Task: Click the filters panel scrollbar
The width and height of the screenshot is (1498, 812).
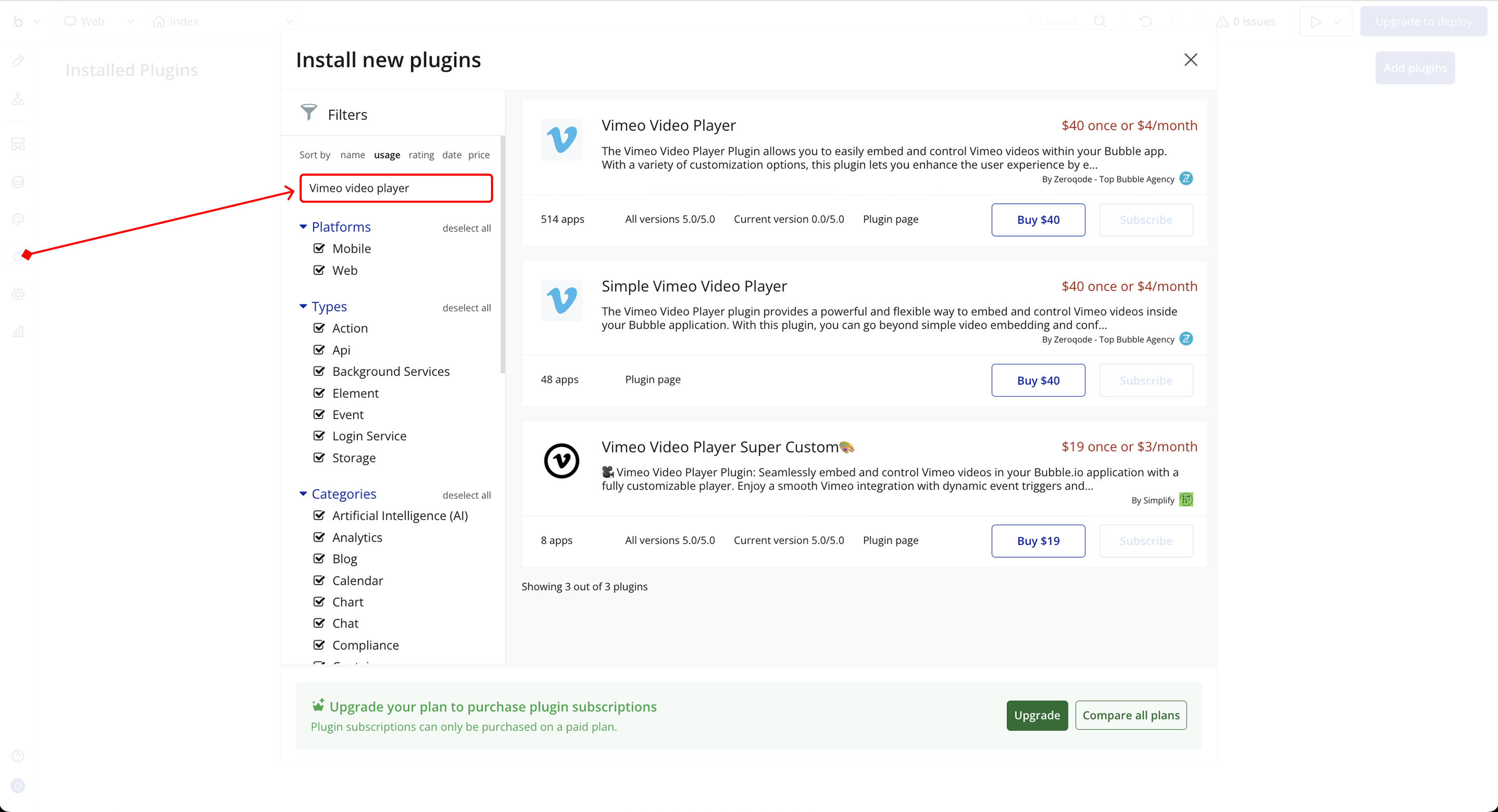Action: click(502, 256)
